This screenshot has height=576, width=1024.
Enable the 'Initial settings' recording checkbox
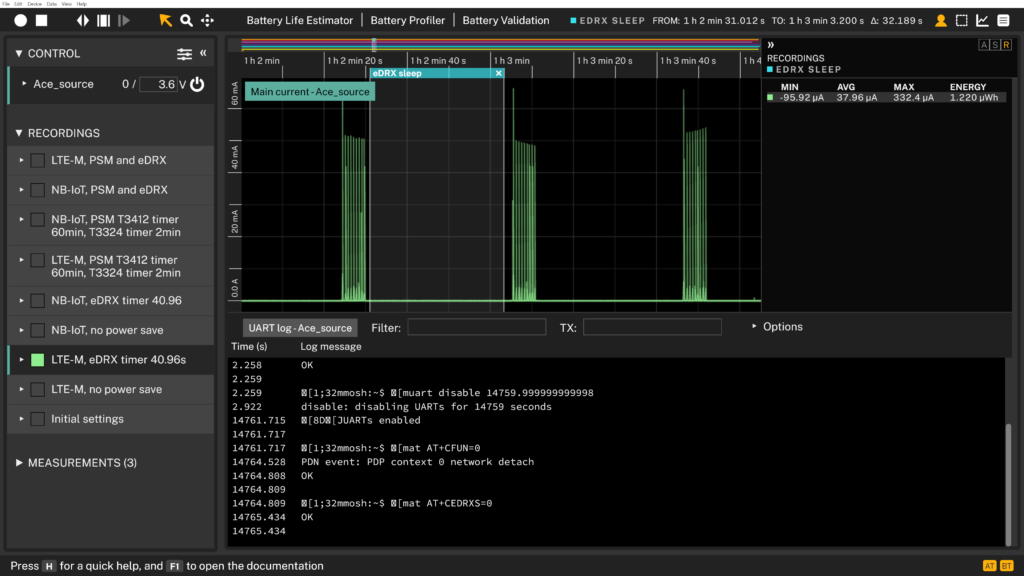pos(37,419)
